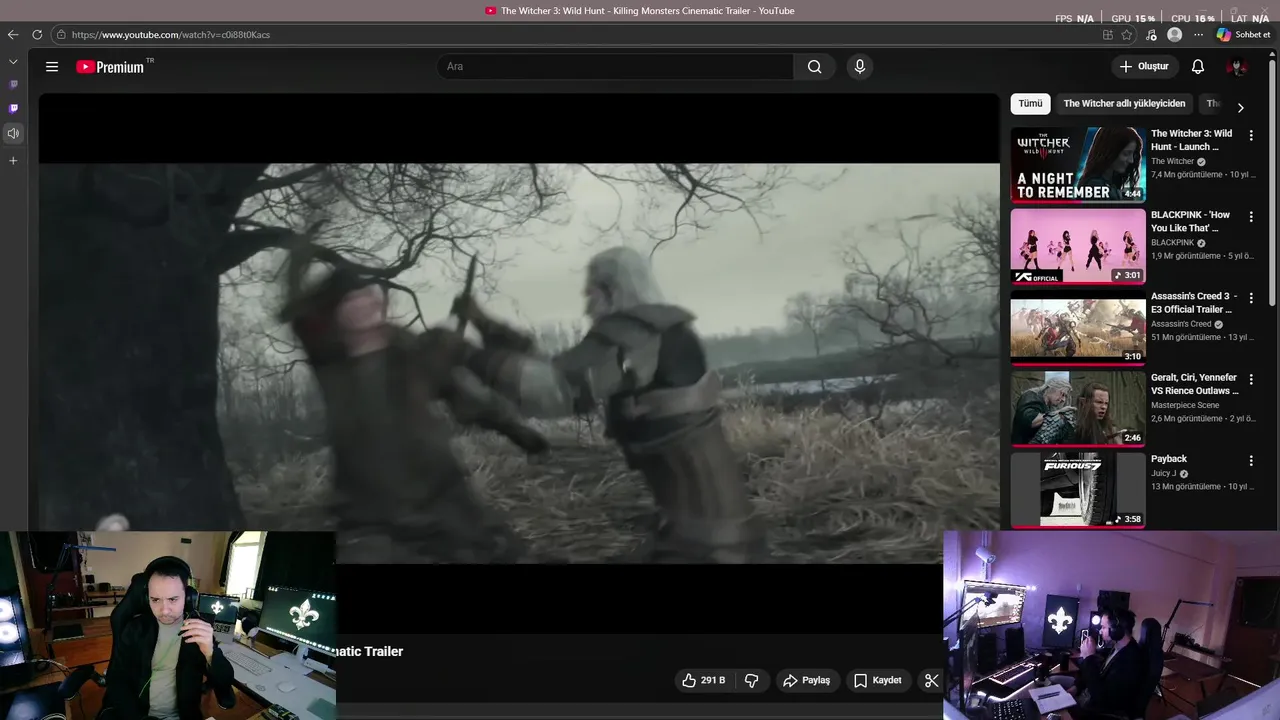Open the YouTube account avatar menu
The image size is (1280, 720).
pos(1238,67)
